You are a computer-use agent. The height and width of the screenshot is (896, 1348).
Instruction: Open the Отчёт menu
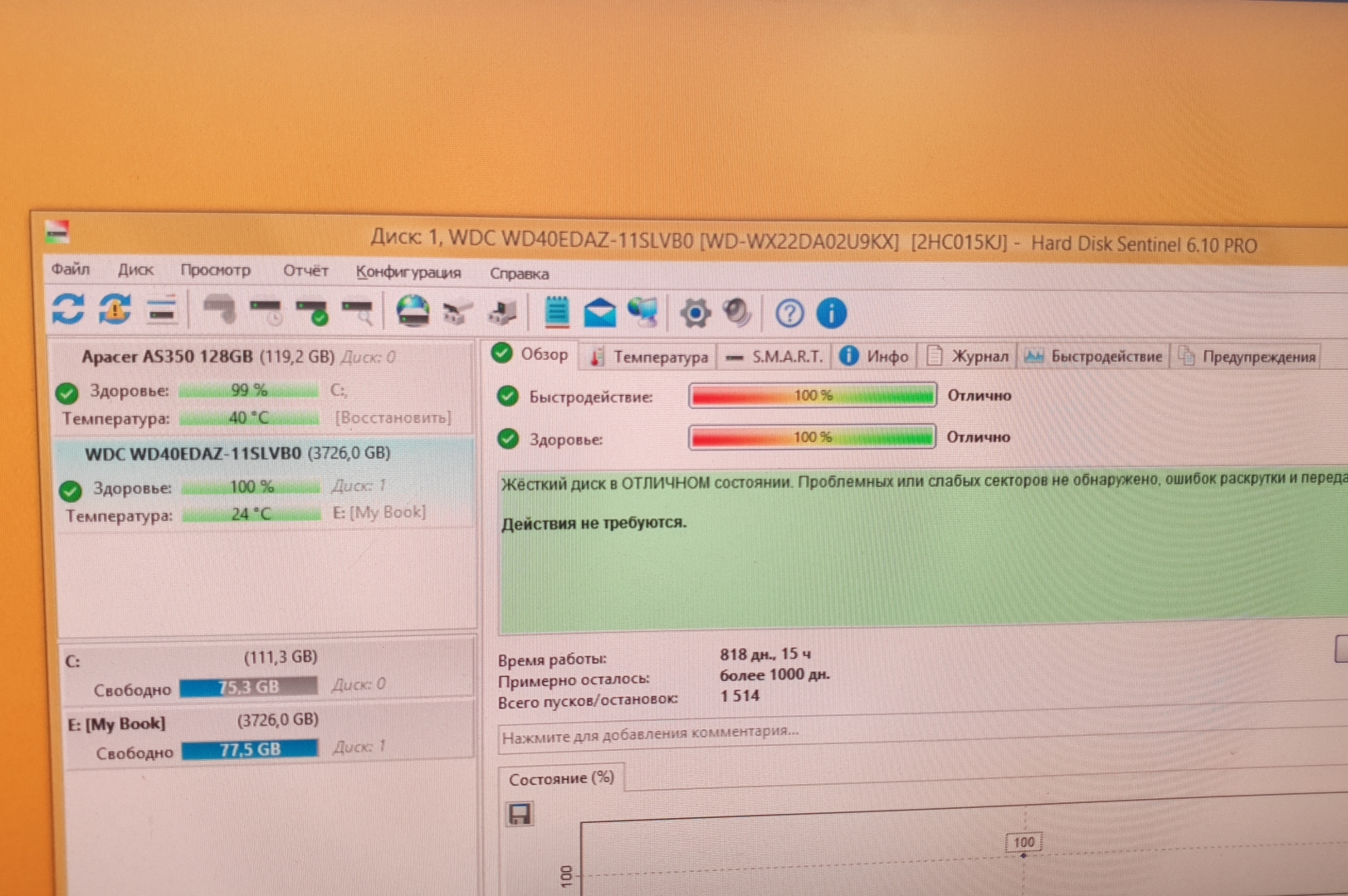click(305, 271)
